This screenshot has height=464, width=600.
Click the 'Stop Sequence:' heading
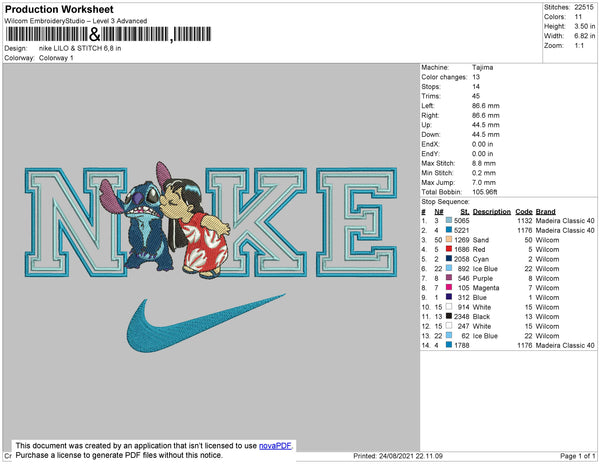point(445,202)
